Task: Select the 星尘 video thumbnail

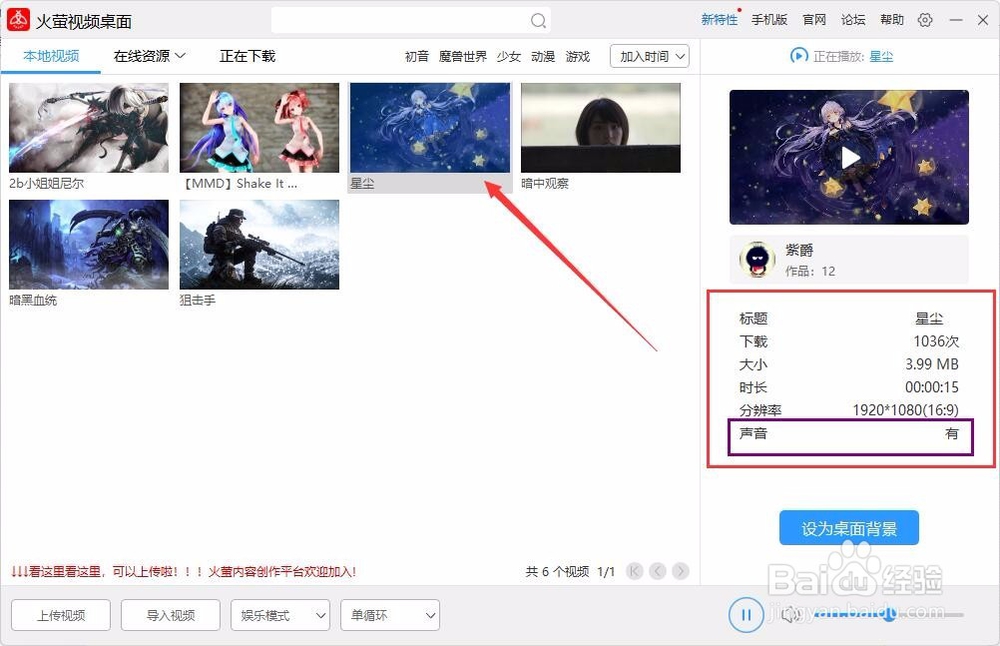Action: coord(430,128)
